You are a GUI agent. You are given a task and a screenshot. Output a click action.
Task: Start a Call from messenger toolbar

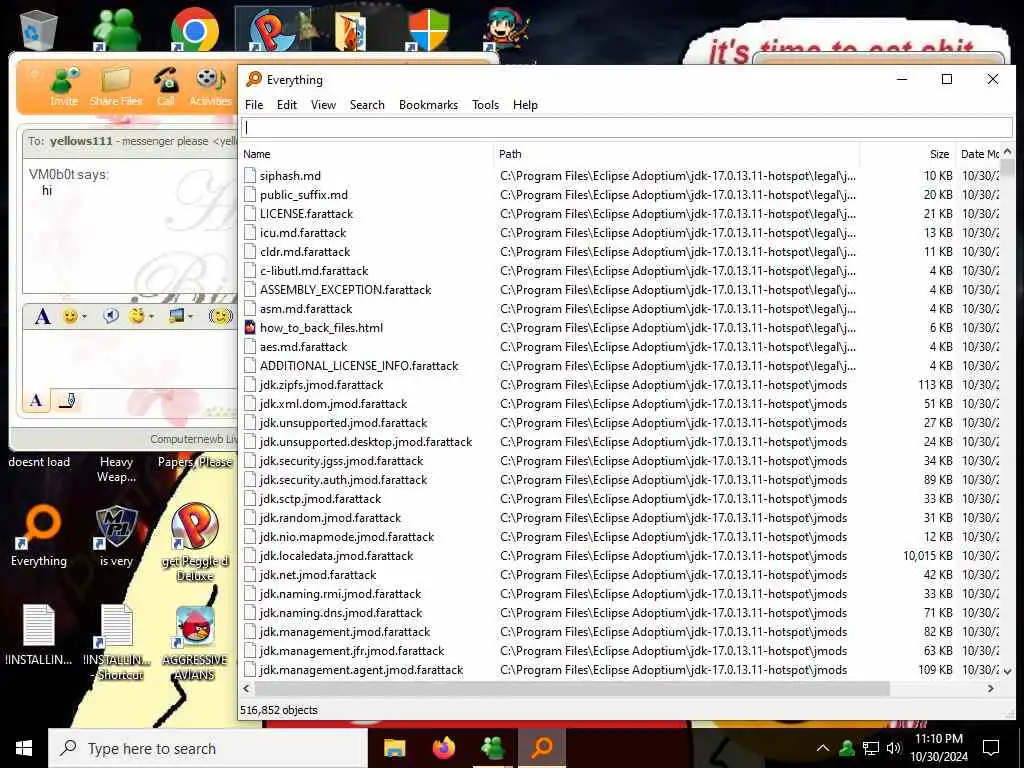click(165, 86)
